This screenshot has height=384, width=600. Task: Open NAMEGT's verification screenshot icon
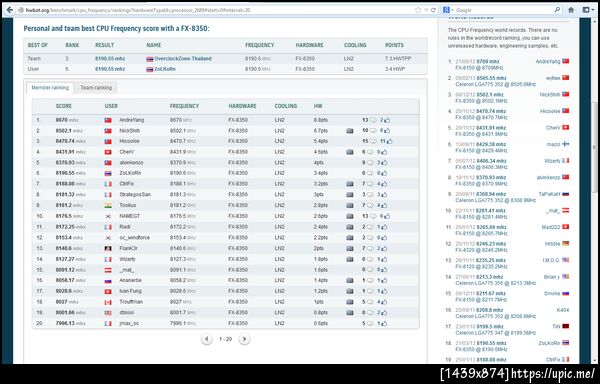click(x=350, y=216)
